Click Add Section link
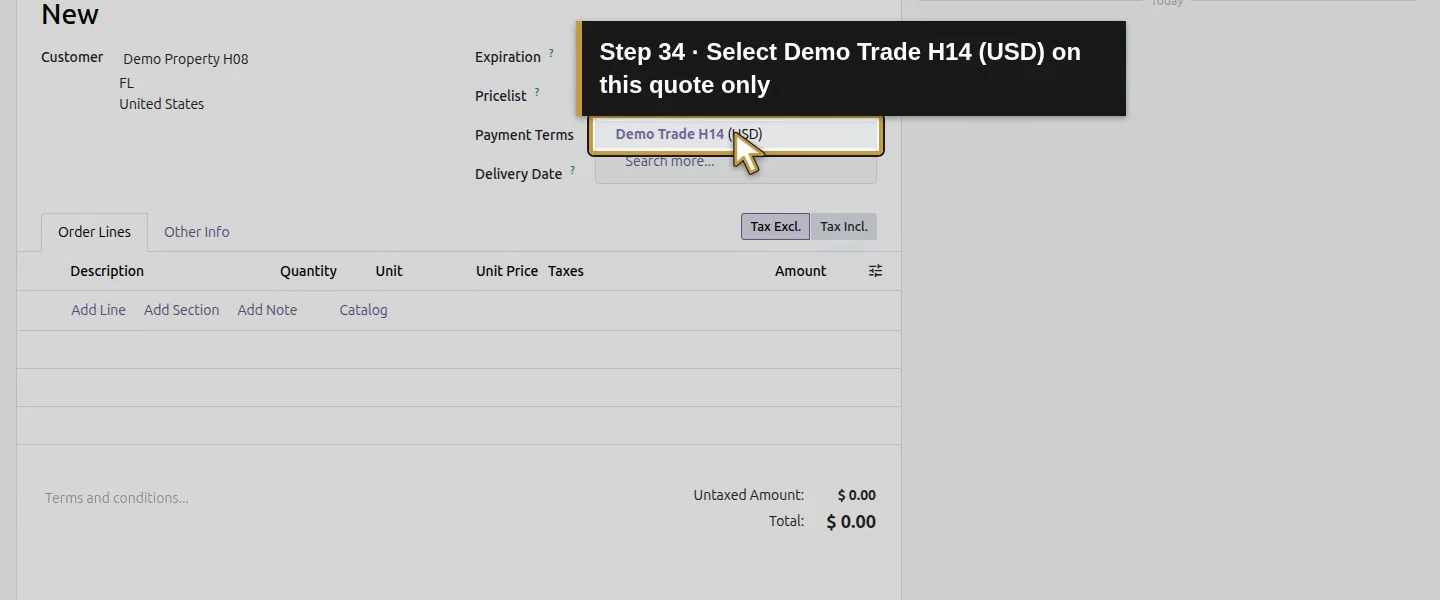 tap(181, 310)
